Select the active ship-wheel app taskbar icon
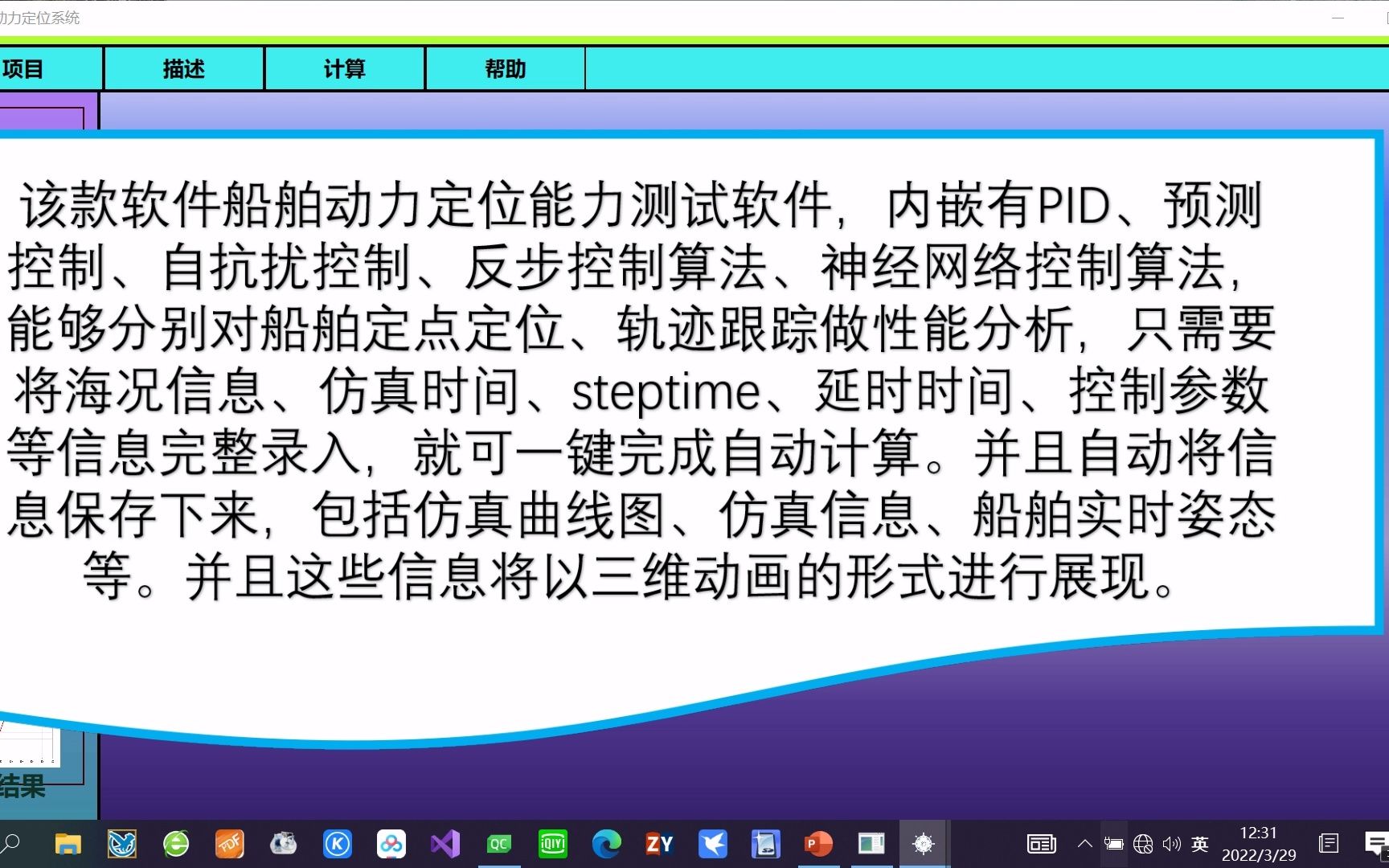The image size is (1389, 868). pos(924,844)
